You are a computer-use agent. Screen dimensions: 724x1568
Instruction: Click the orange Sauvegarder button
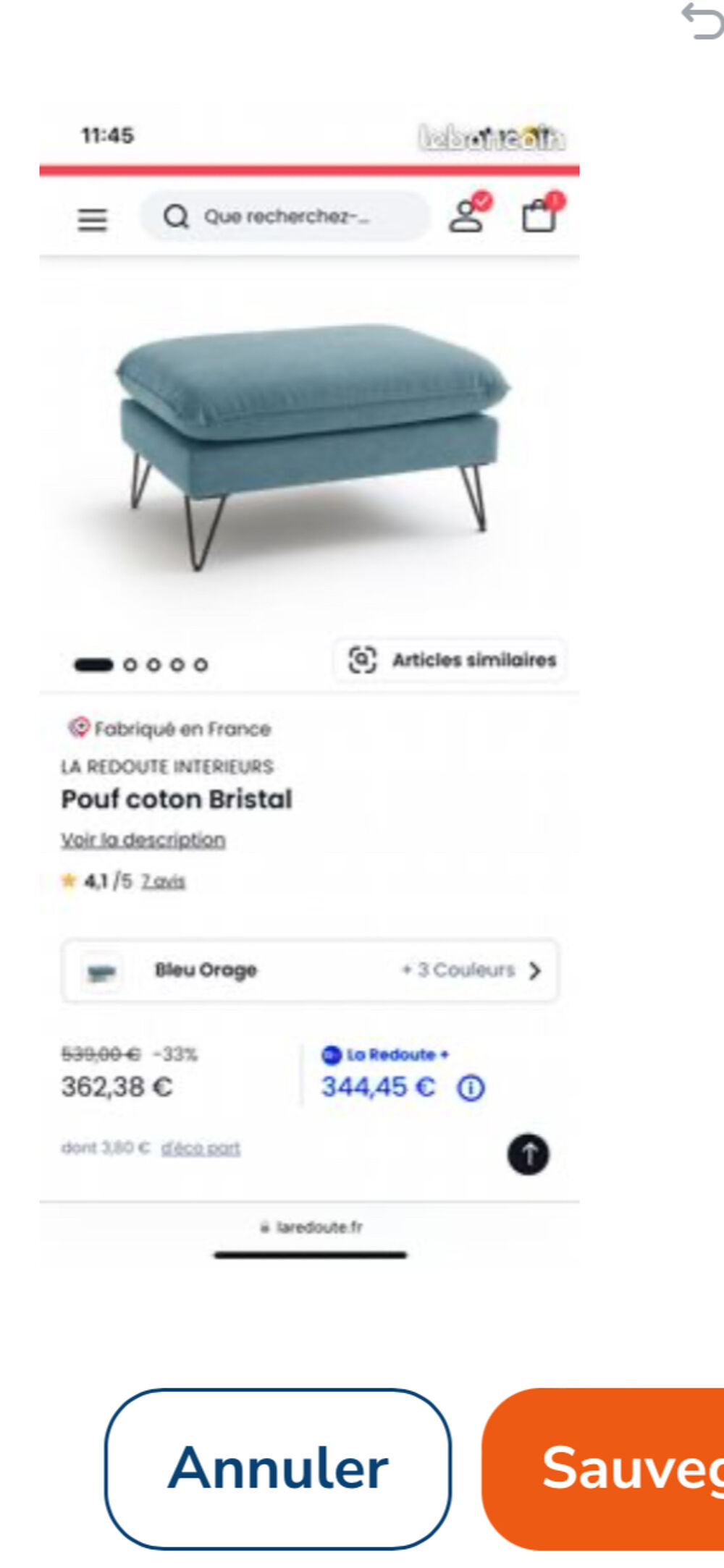pos(603,1468)
